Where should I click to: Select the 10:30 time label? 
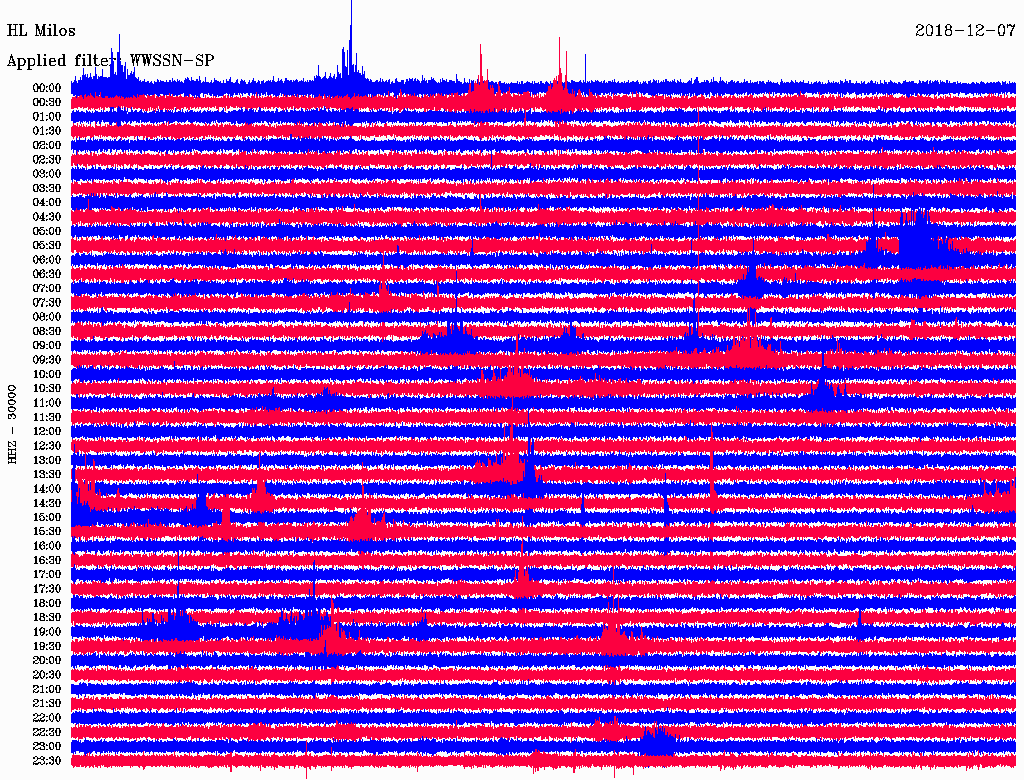(x=47, y=389)
